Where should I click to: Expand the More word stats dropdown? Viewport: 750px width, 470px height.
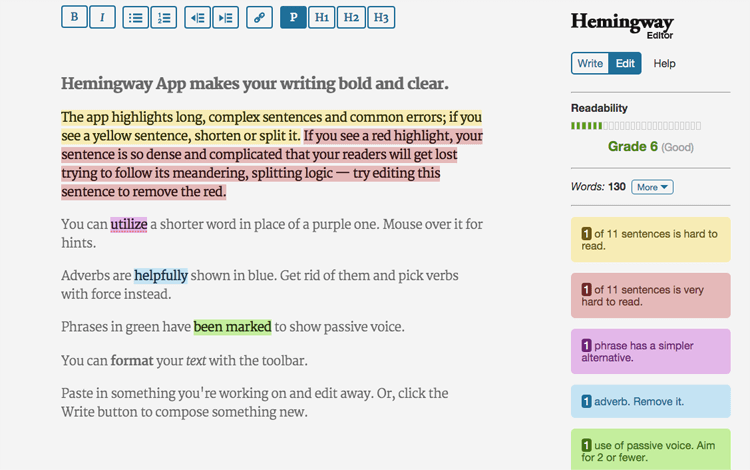coord(652,187)
